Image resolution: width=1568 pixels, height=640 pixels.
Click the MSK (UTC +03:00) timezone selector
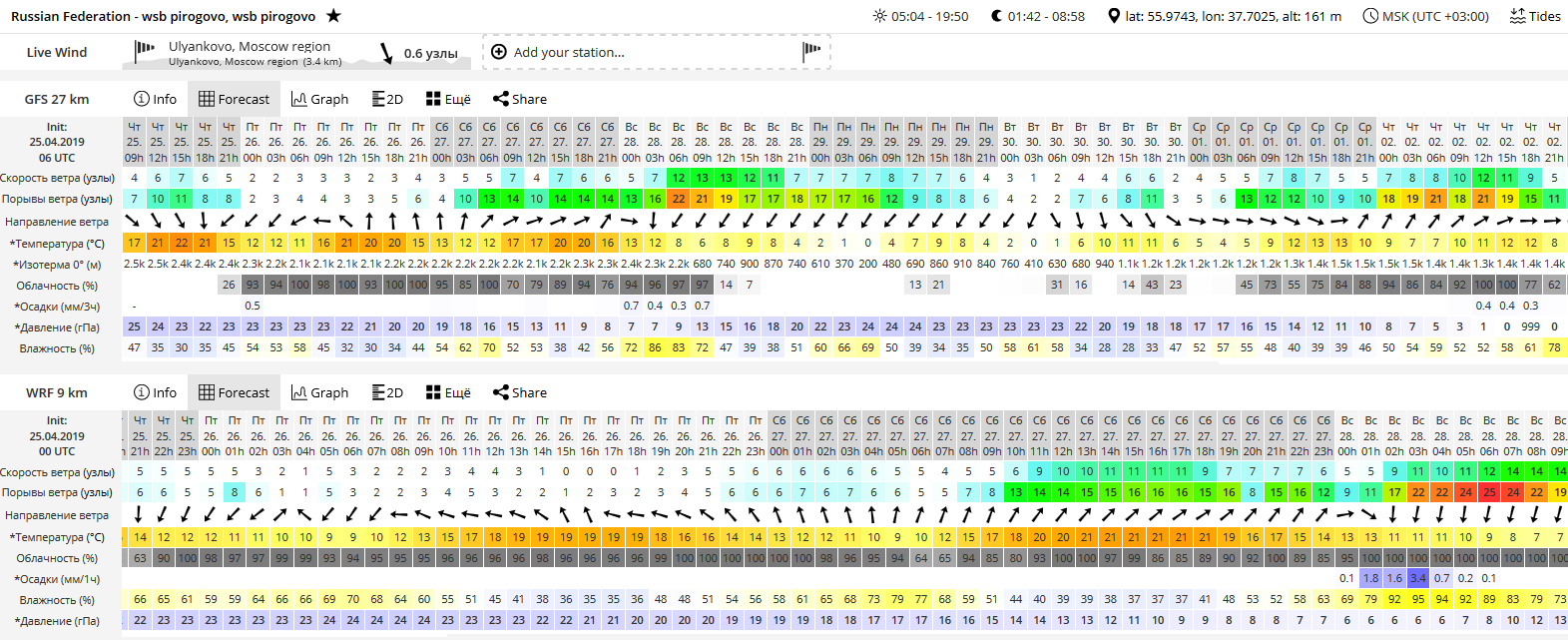[1426, 16]
